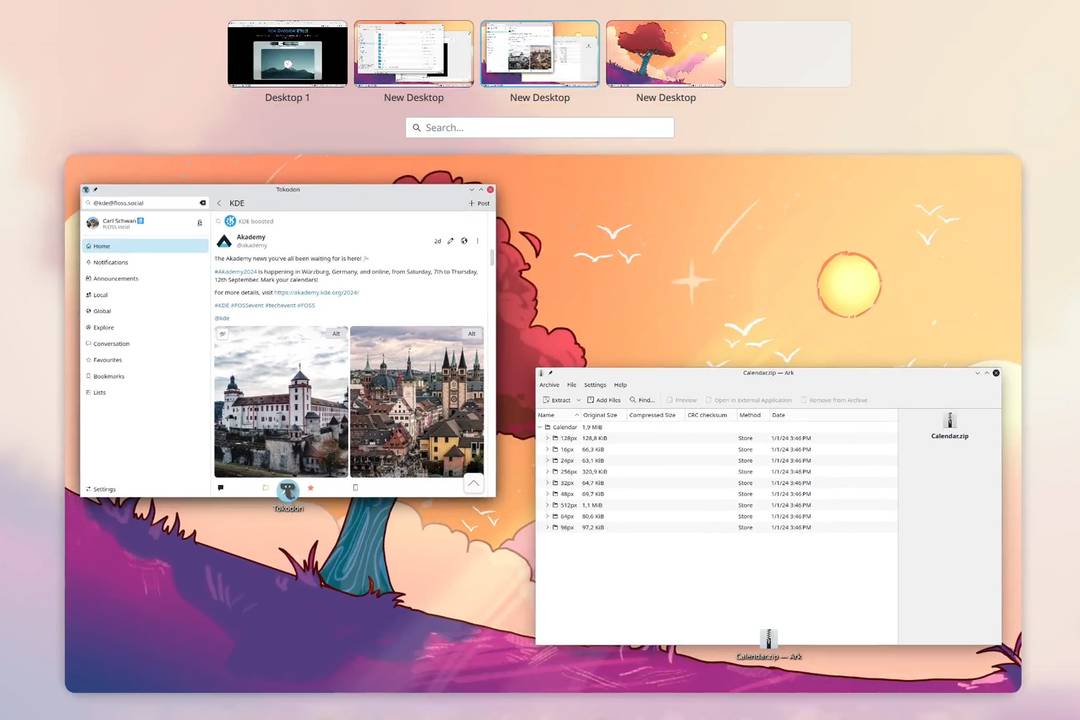Open Ark's Settings menu
1080x720 pixels.
click(595, 385)
